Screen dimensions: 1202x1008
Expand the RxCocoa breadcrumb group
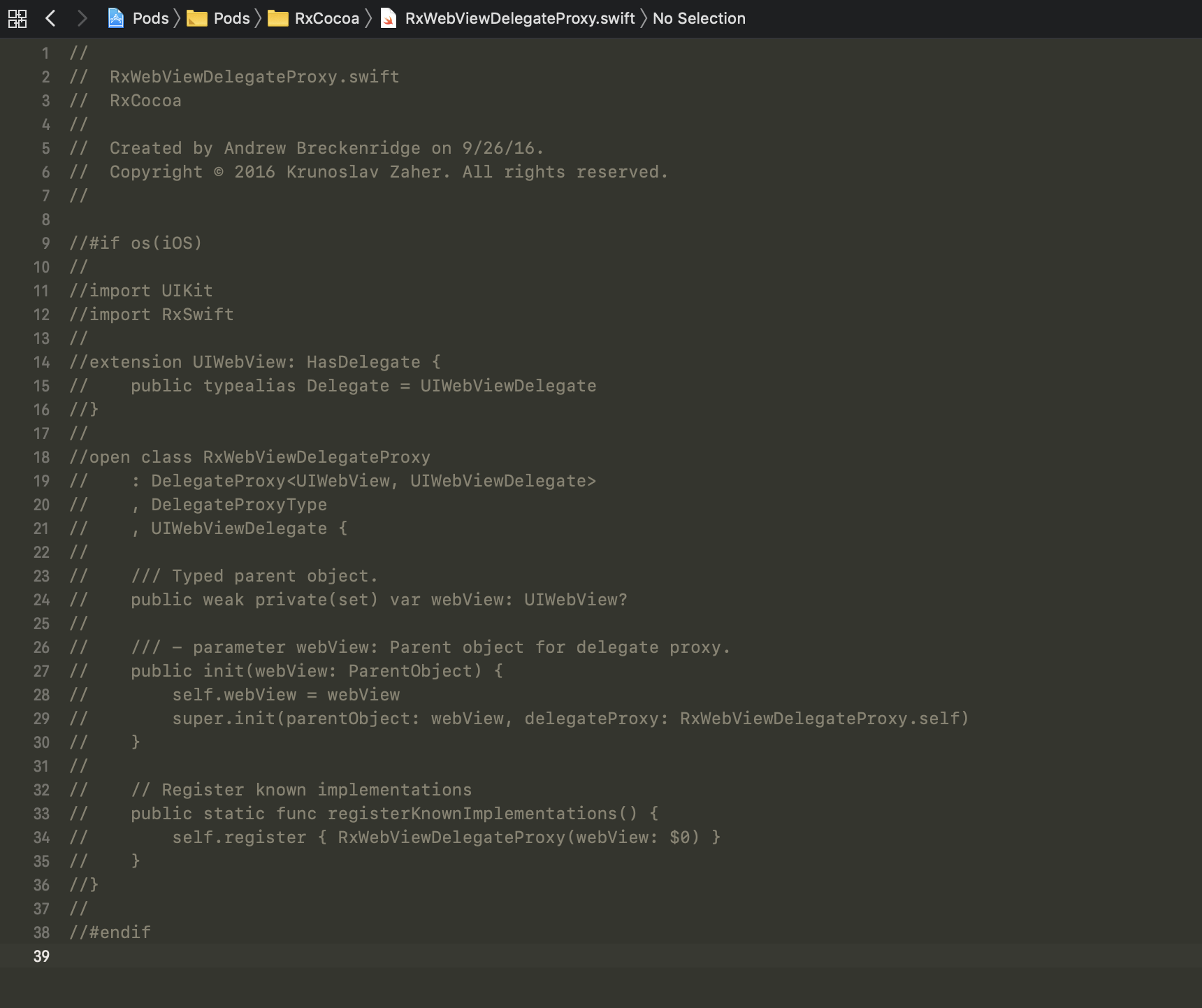click(326, 18)
